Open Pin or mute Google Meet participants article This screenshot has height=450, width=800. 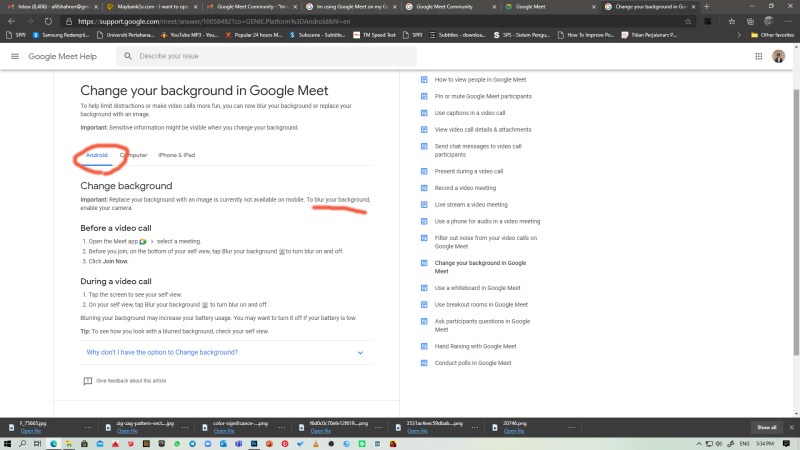pyautogui.click(x=483, y=96)
